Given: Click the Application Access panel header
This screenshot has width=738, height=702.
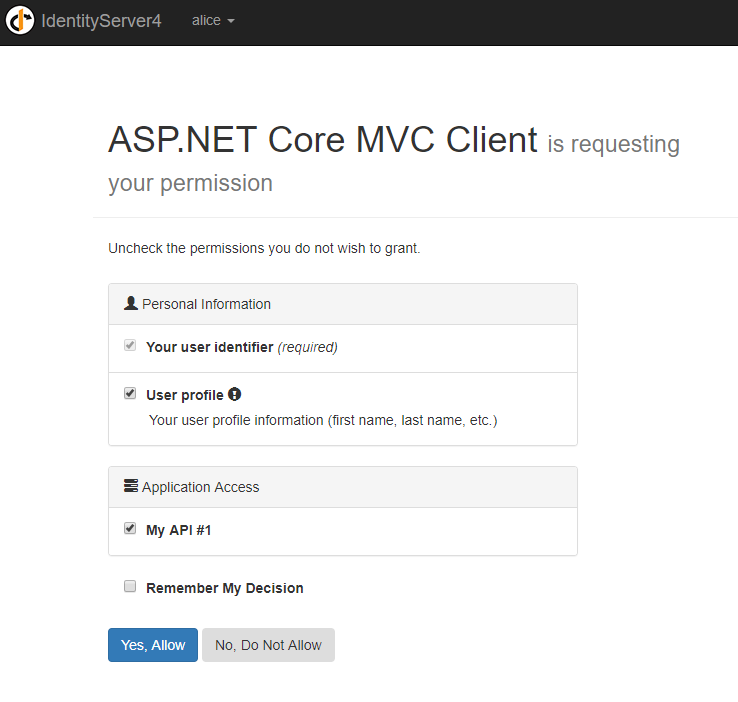Looking at the screenshot, I should tap(342, 487).
